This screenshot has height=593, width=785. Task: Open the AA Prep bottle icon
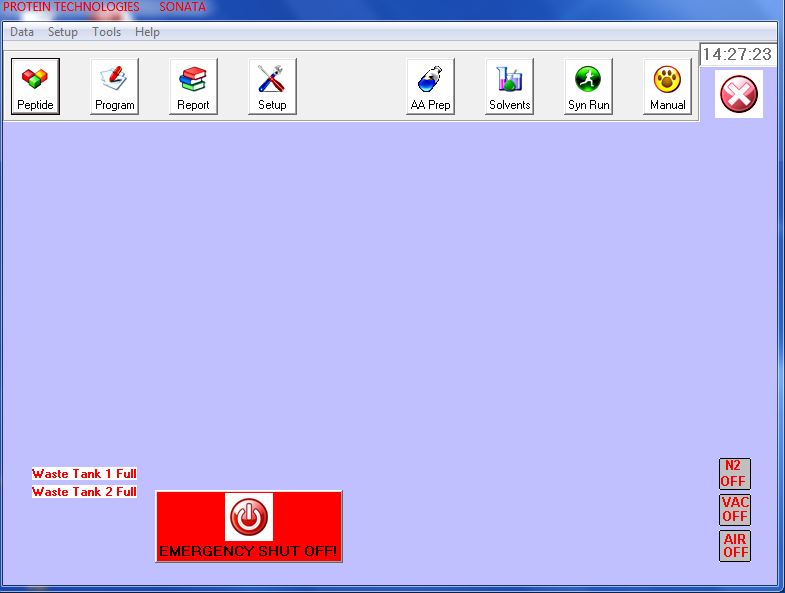(431, 86)
